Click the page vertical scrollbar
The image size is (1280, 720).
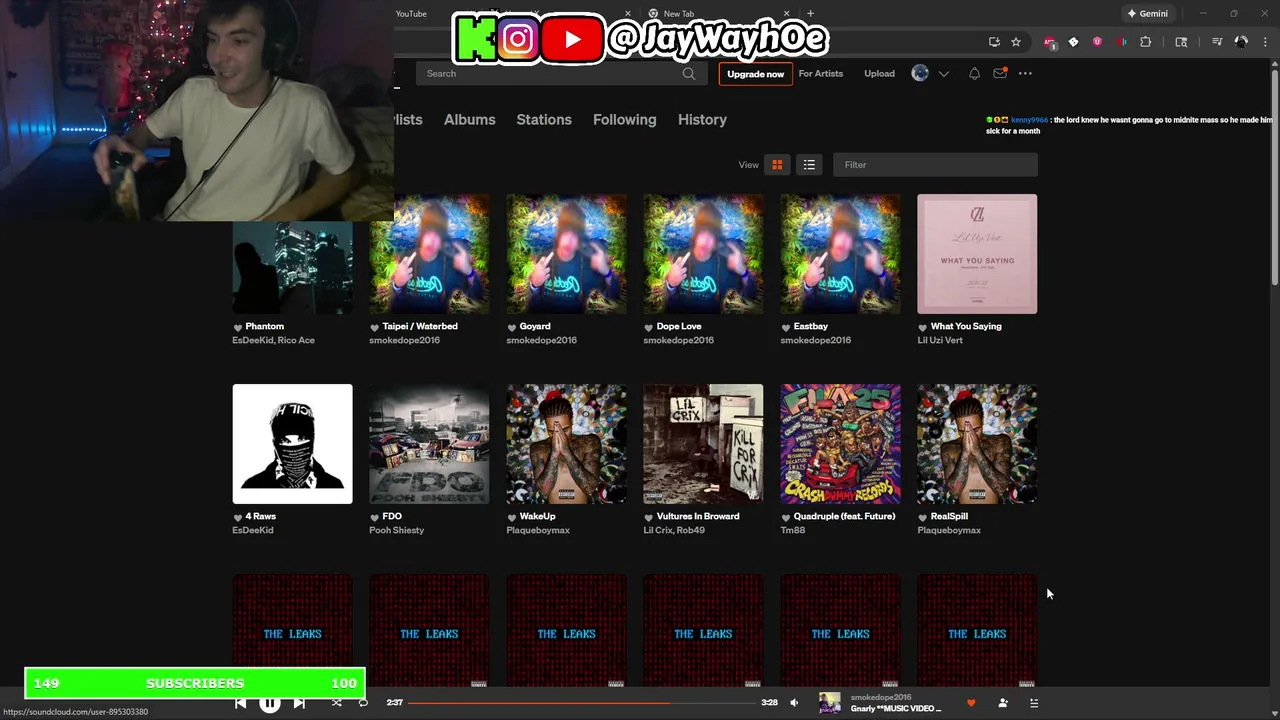1274,180
